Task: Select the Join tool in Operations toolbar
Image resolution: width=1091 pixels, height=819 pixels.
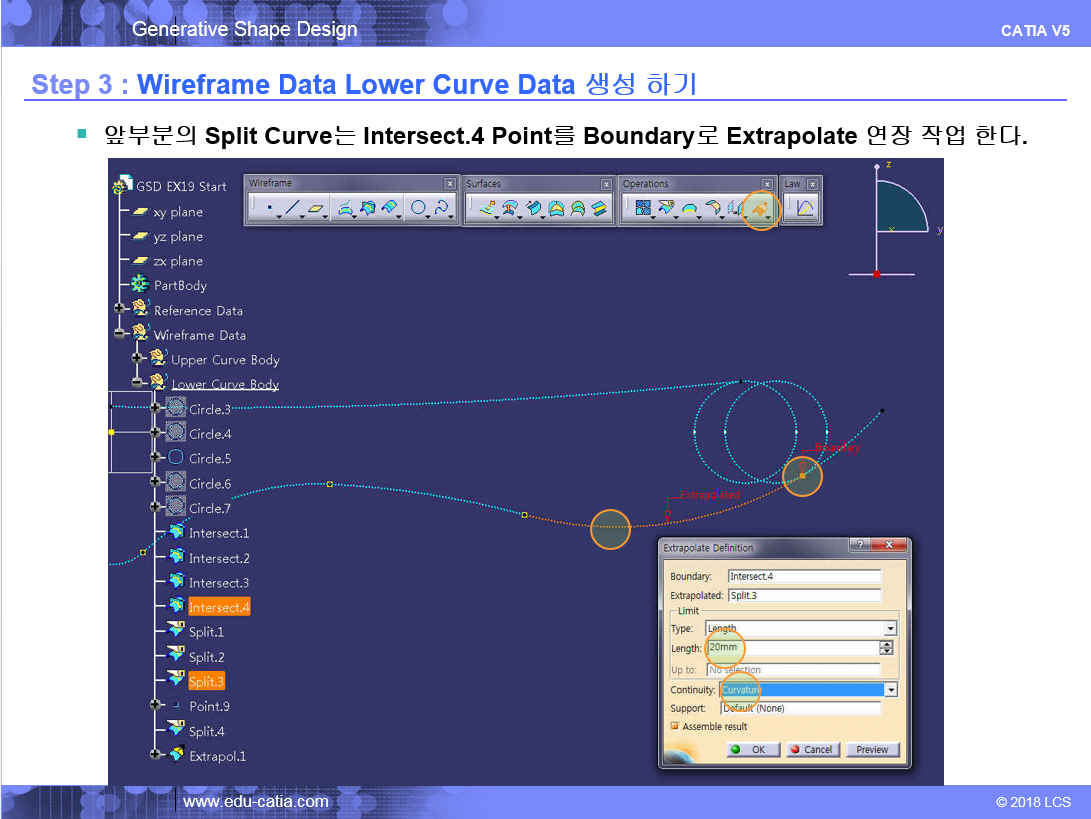Action: pos(642,209)
